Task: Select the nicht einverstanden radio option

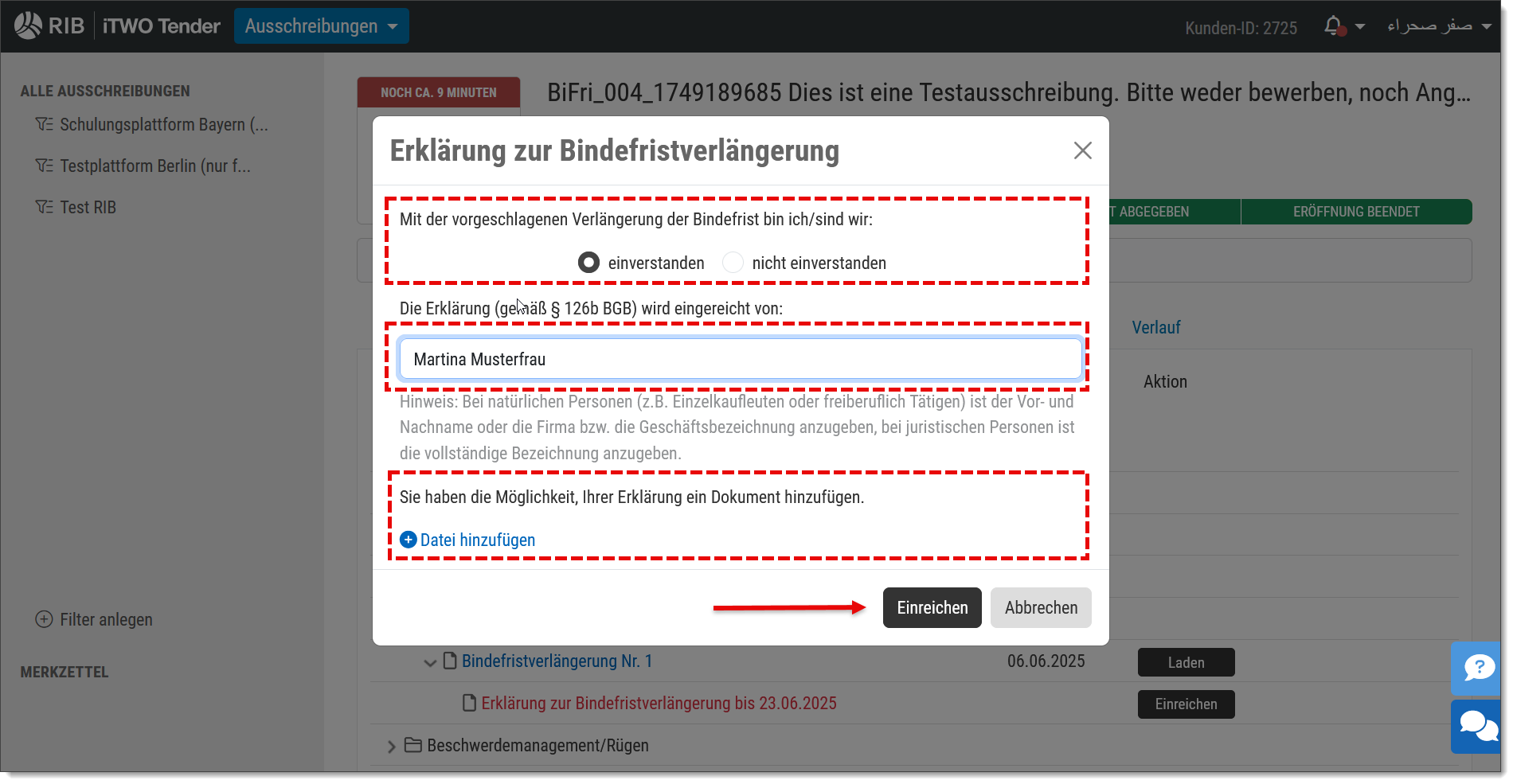Action: coord(733,263)
